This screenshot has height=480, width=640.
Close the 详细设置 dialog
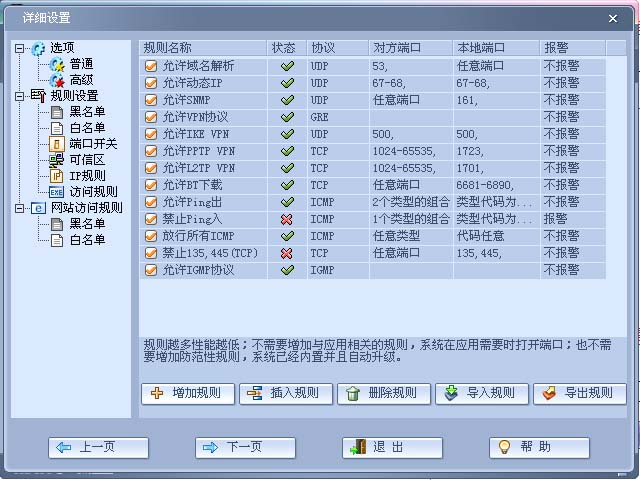613,18
